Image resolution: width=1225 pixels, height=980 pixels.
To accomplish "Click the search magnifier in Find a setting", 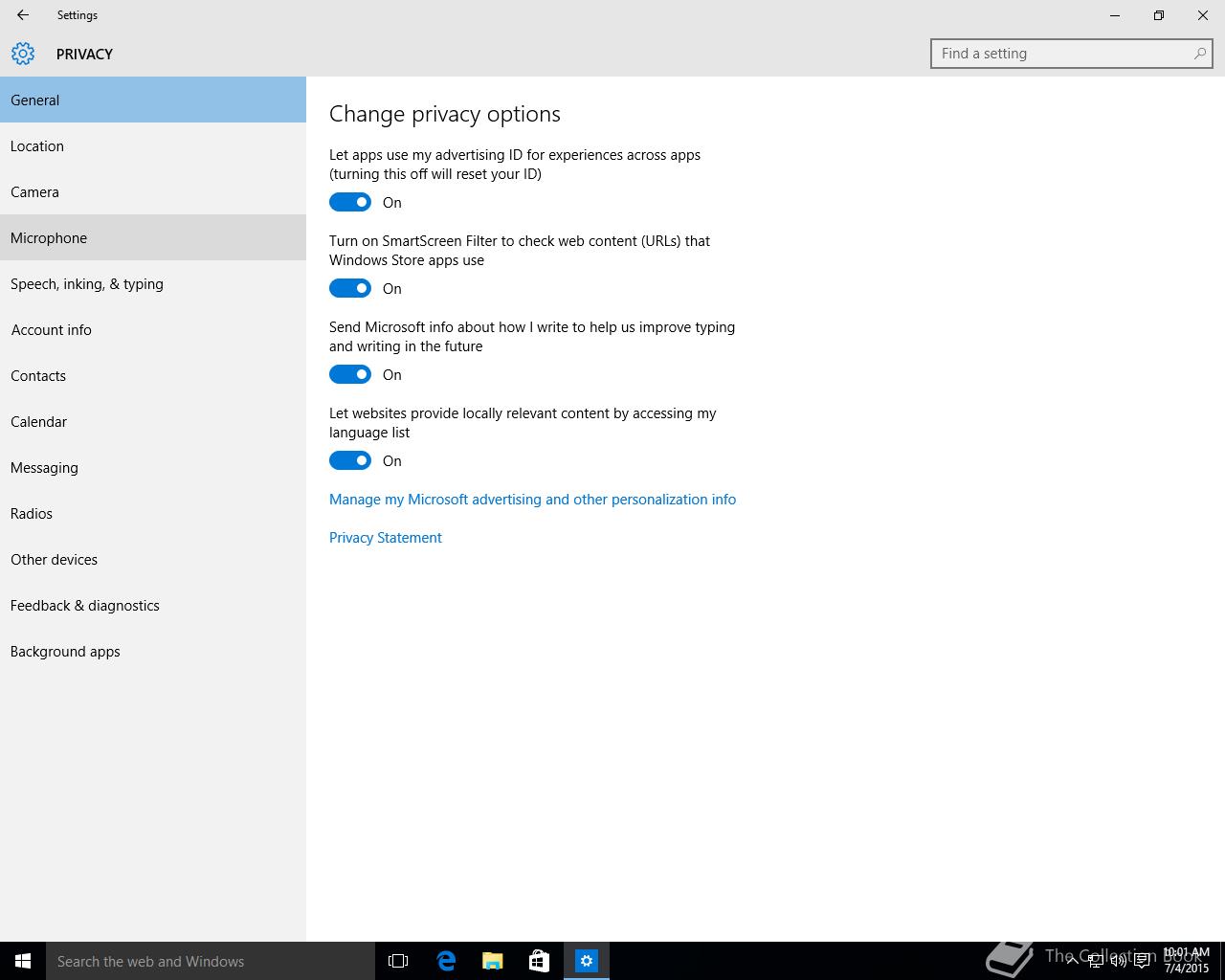I will point(1199,54).
